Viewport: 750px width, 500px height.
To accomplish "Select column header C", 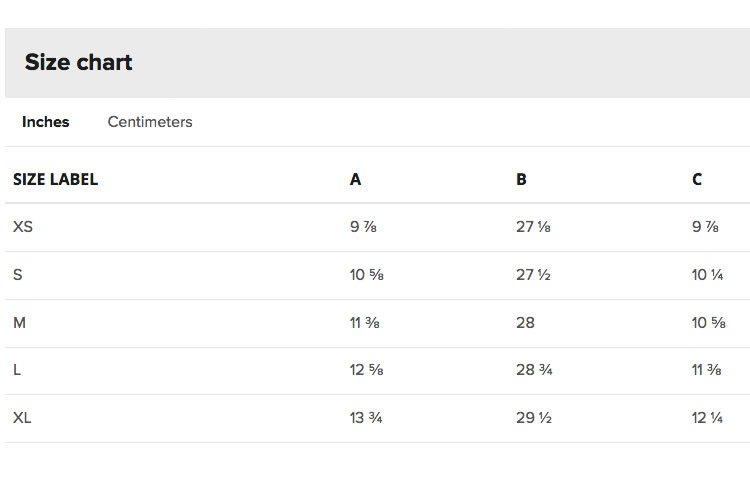I will click(697, 179).
